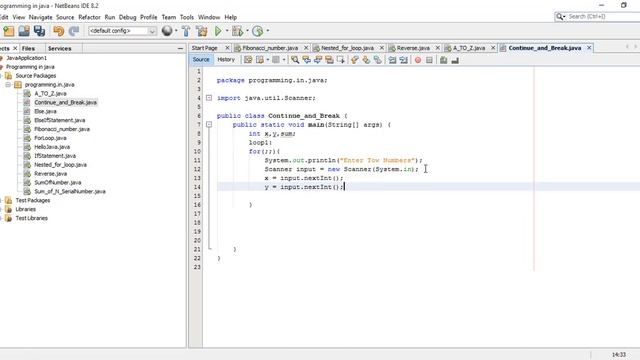This screenshot has width=640, height=360.
Task: Click the Save All icon
Action: [39, 31]
